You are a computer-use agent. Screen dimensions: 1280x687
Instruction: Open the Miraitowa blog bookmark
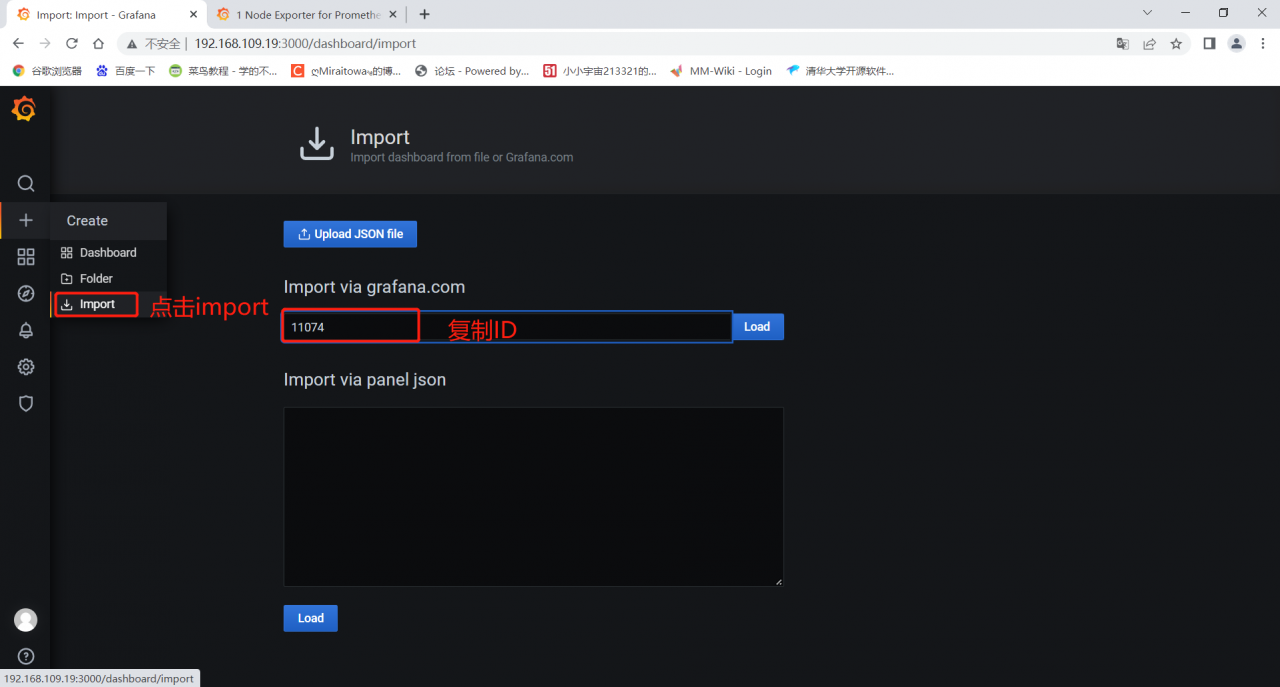coord(346,71)
